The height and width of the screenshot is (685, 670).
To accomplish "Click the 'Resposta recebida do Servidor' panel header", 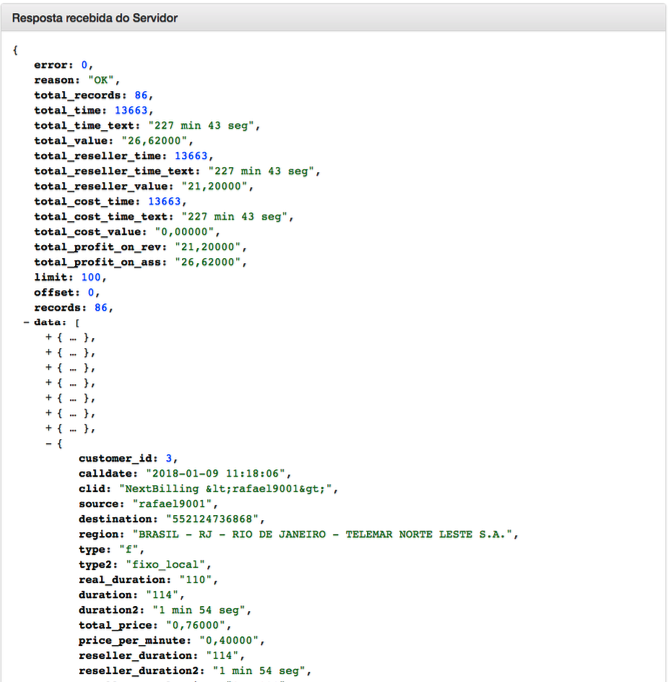I will pyautogui.click(x=334, y=18).
